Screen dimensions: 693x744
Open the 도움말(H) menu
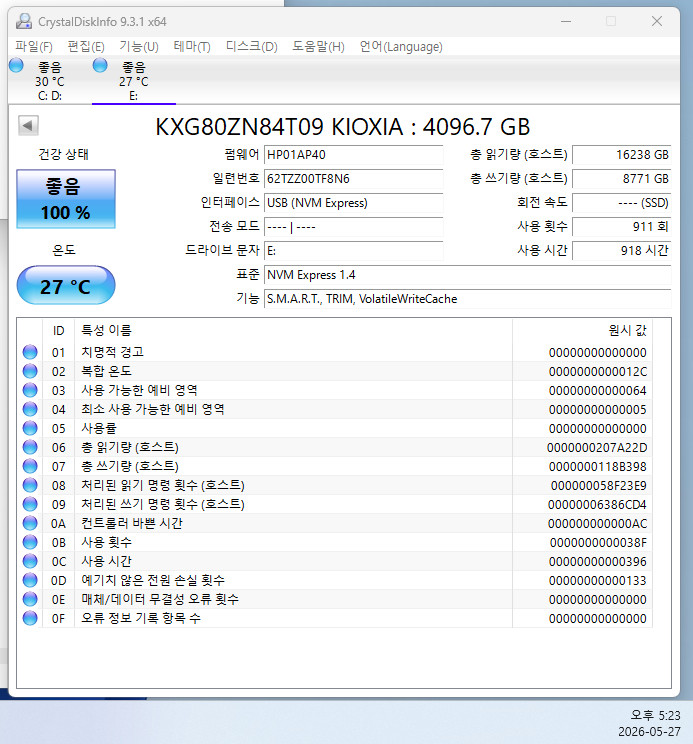(x=318, y=46)
